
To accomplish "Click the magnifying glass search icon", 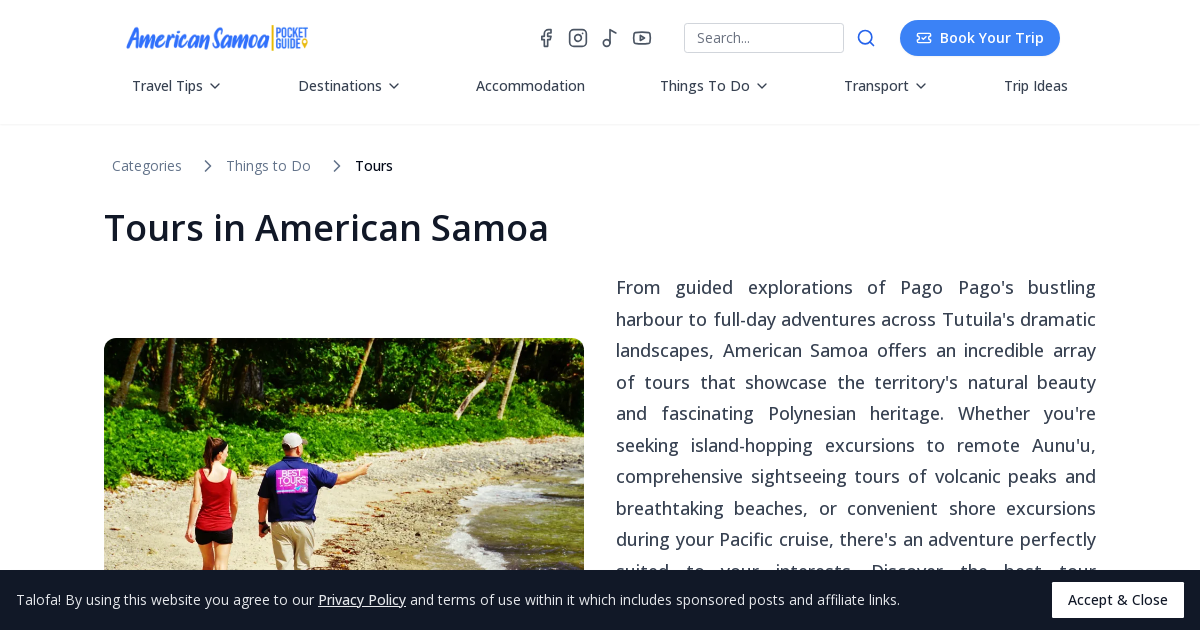I will (x=866, y=38).
